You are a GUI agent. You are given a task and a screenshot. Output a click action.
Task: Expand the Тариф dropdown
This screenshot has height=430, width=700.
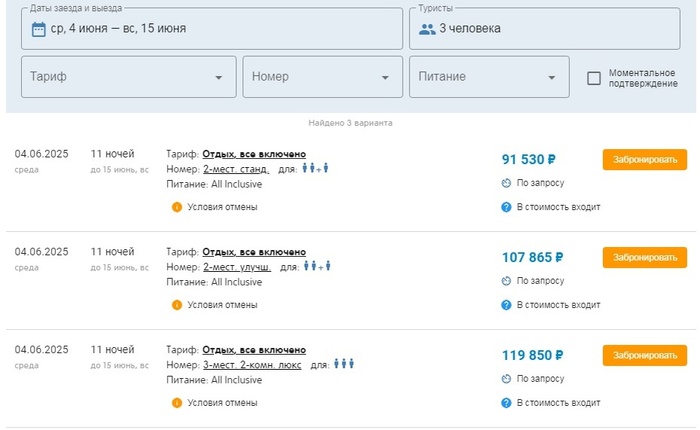(129, 77)
